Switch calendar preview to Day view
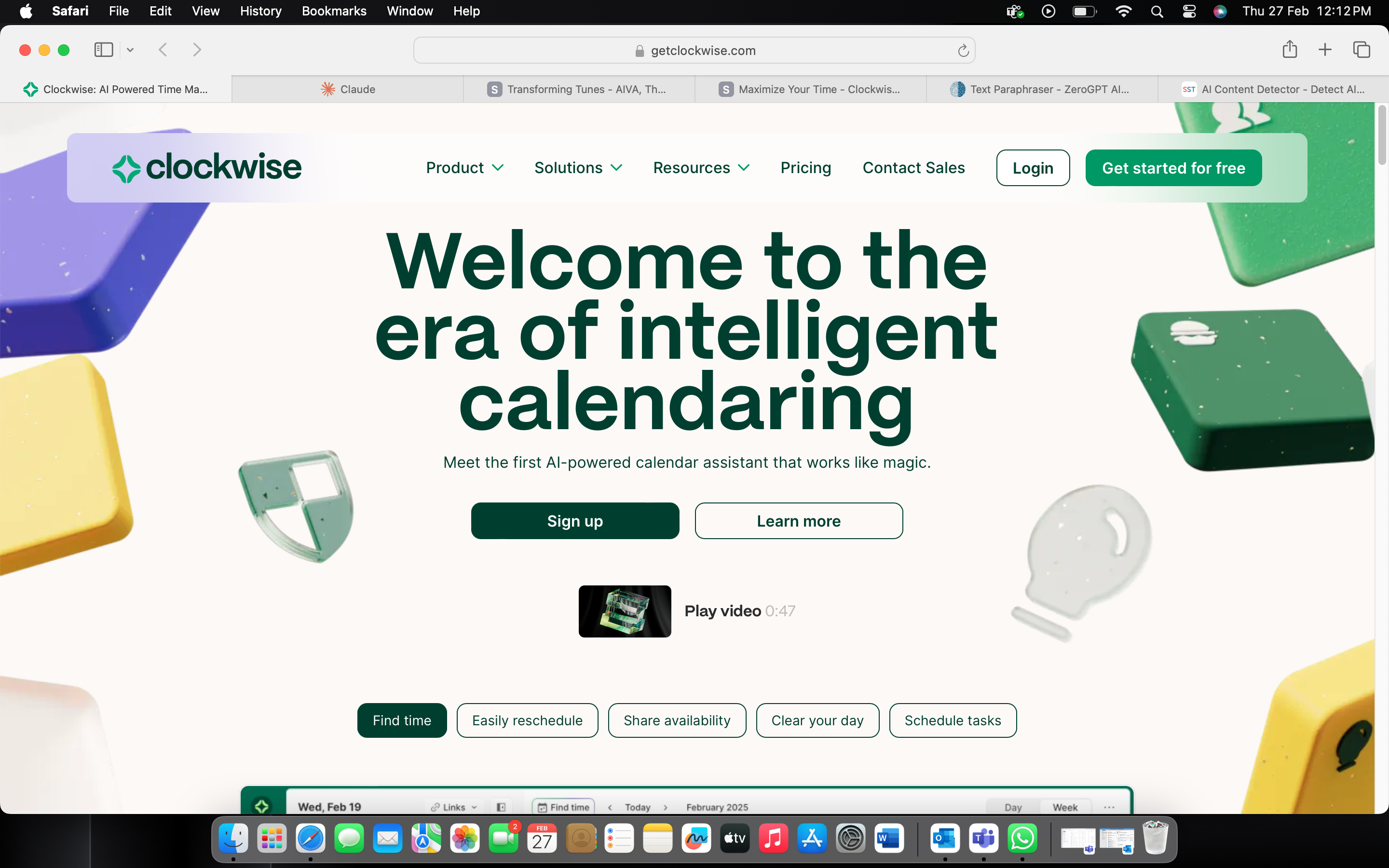 pyautogui.click(x=1013, y=807)
